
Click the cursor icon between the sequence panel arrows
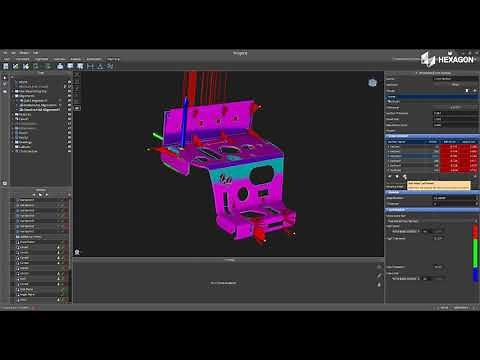click(x=40, y=195)
